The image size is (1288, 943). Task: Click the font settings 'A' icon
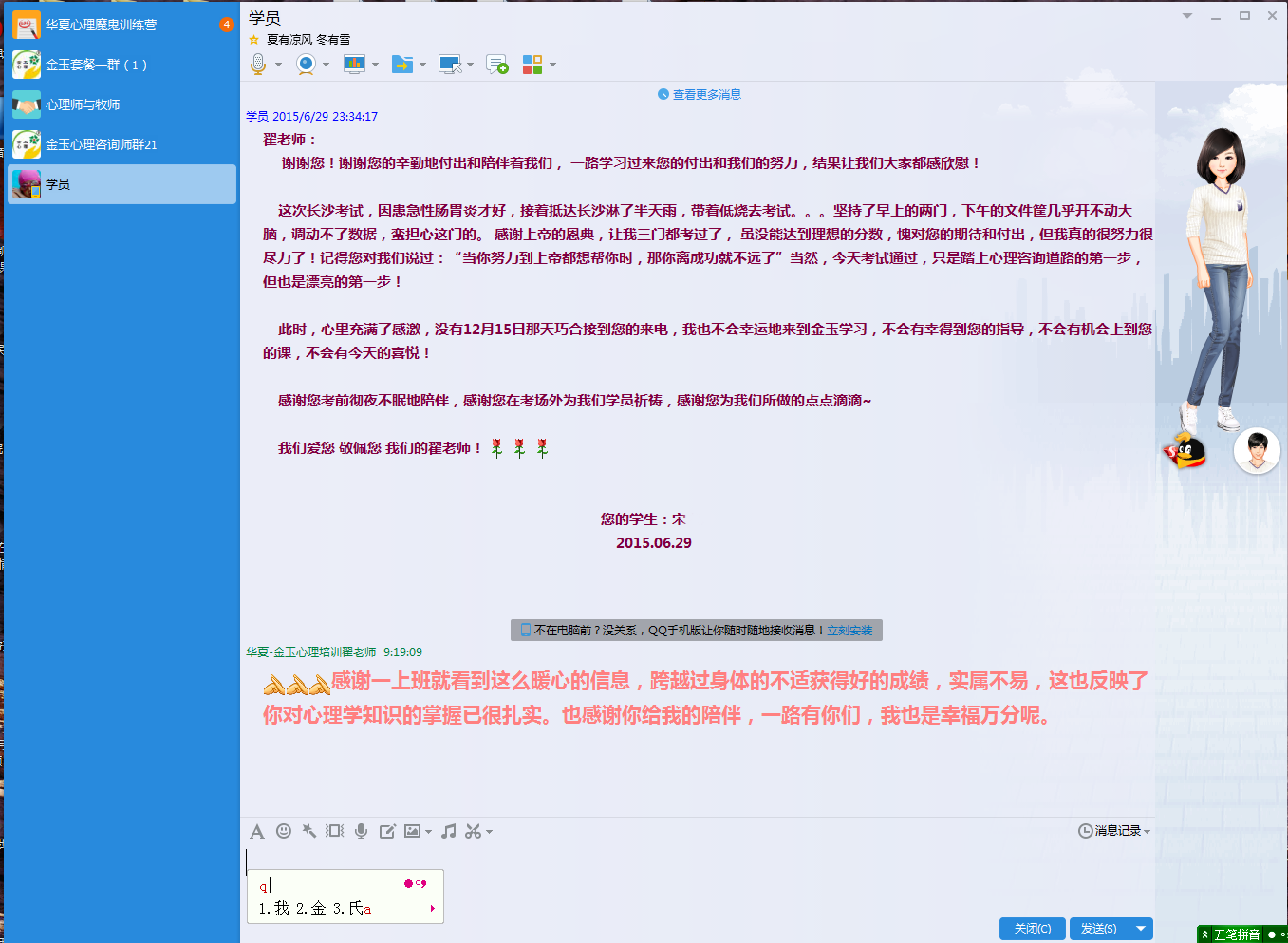point(256,831)
